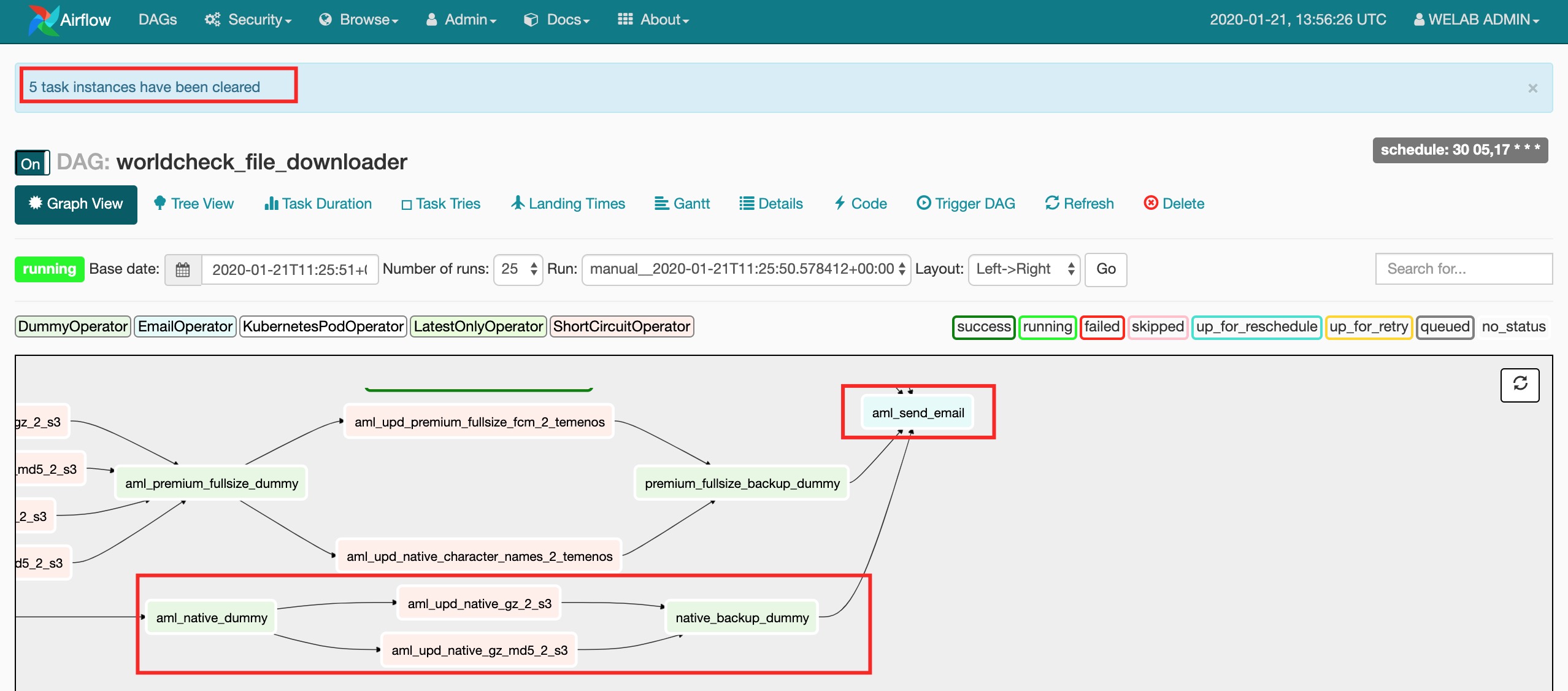
Task: Delete the DAG via Delete icon
Action: click(1151, 203)
